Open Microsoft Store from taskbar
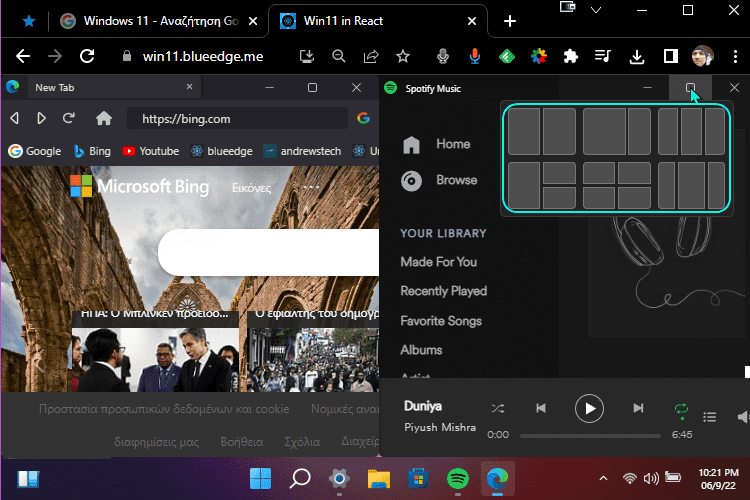This screenshot has height=500, width=750. [x=418, y=478]
